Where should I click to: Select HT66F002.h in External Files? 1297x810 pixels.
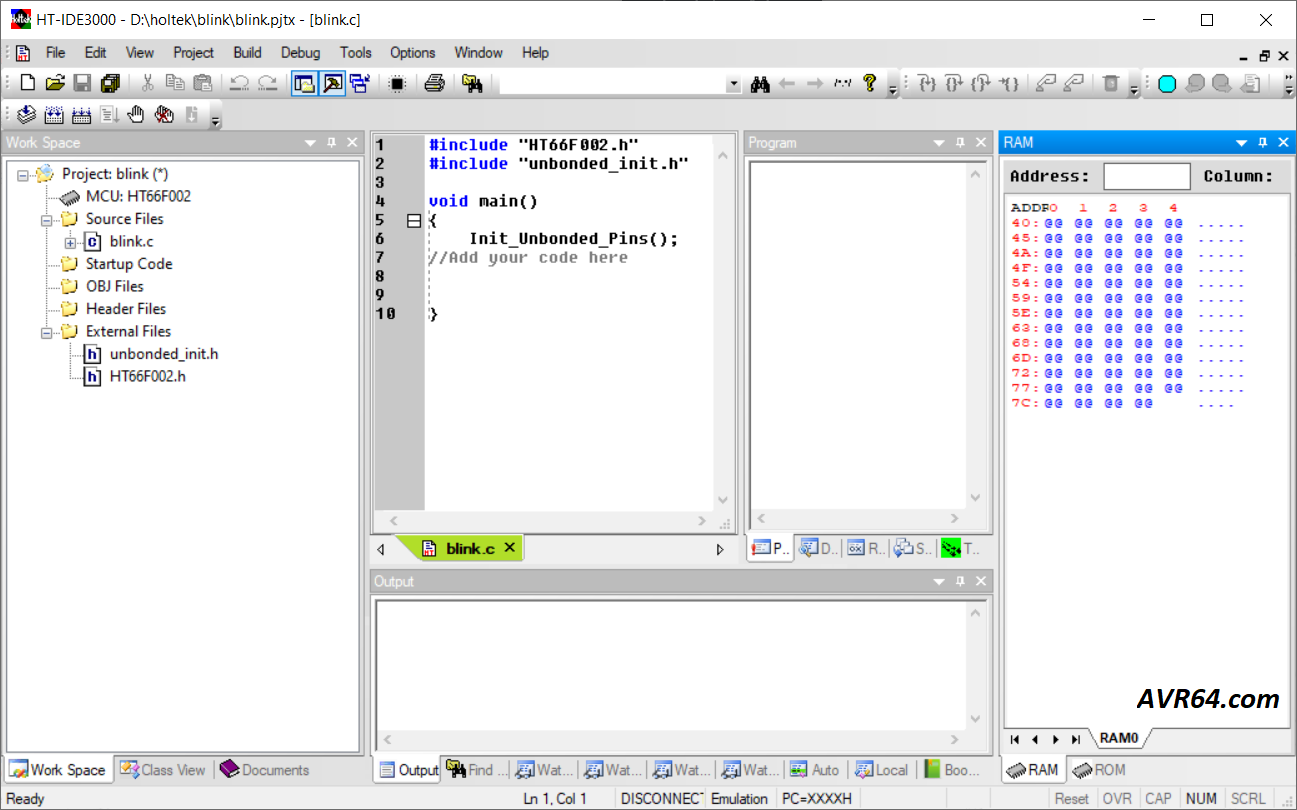147,377
